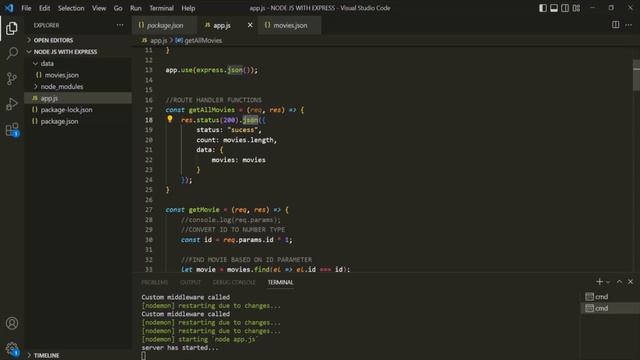The height and width of the screenshot is (360, 640).
Task: Open Run and Debug view
Action: [12, 104]
